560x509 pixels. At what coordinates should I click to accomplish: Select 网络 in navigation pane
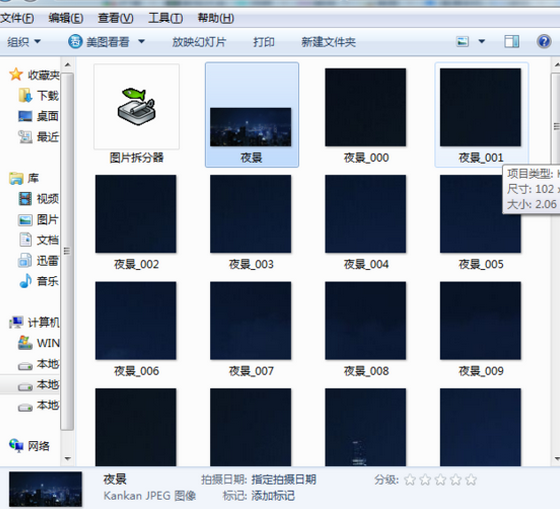(x=29, y=446)
